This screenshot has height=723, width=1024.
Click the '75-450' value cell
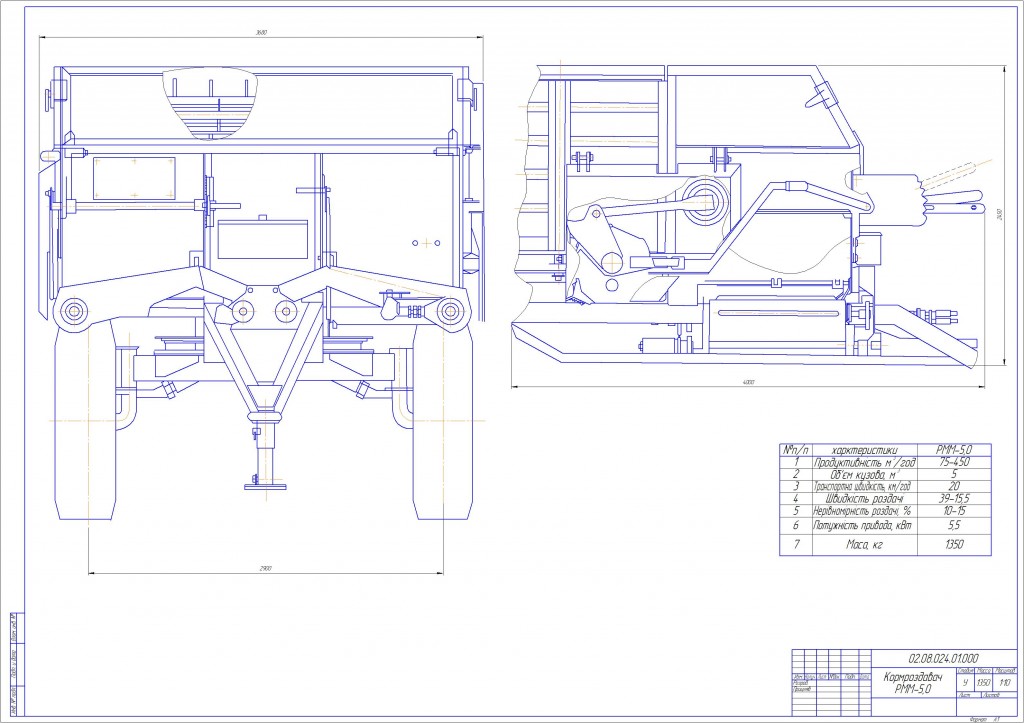click(x=953, y=462)
